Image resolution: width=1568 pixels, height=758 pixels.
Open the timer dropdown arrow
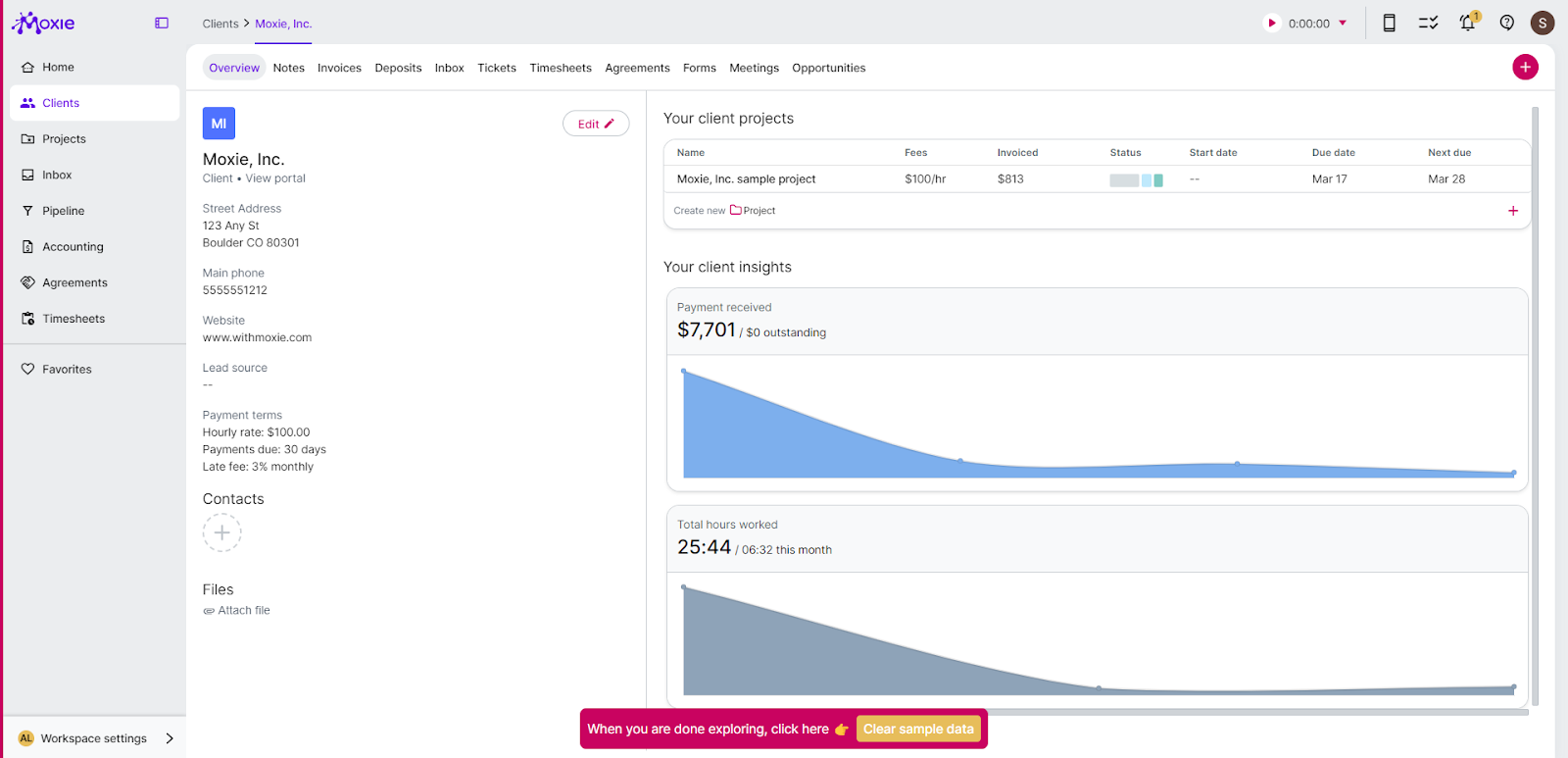click(1343, 23)
